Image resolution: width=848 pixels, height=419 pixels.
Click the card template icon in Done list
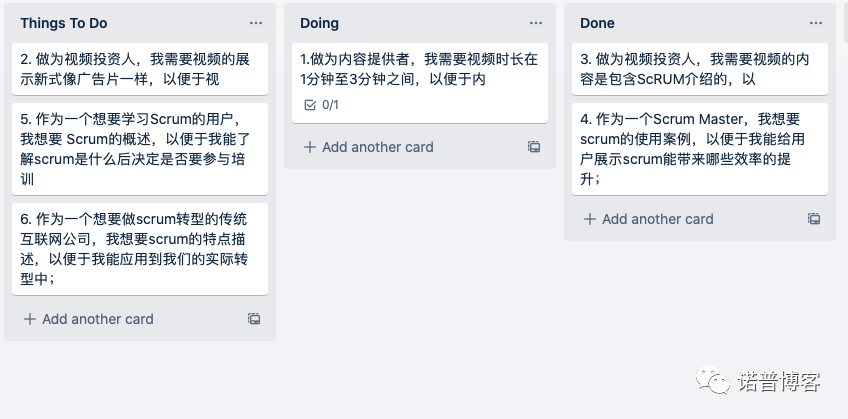tap(814, 219)
